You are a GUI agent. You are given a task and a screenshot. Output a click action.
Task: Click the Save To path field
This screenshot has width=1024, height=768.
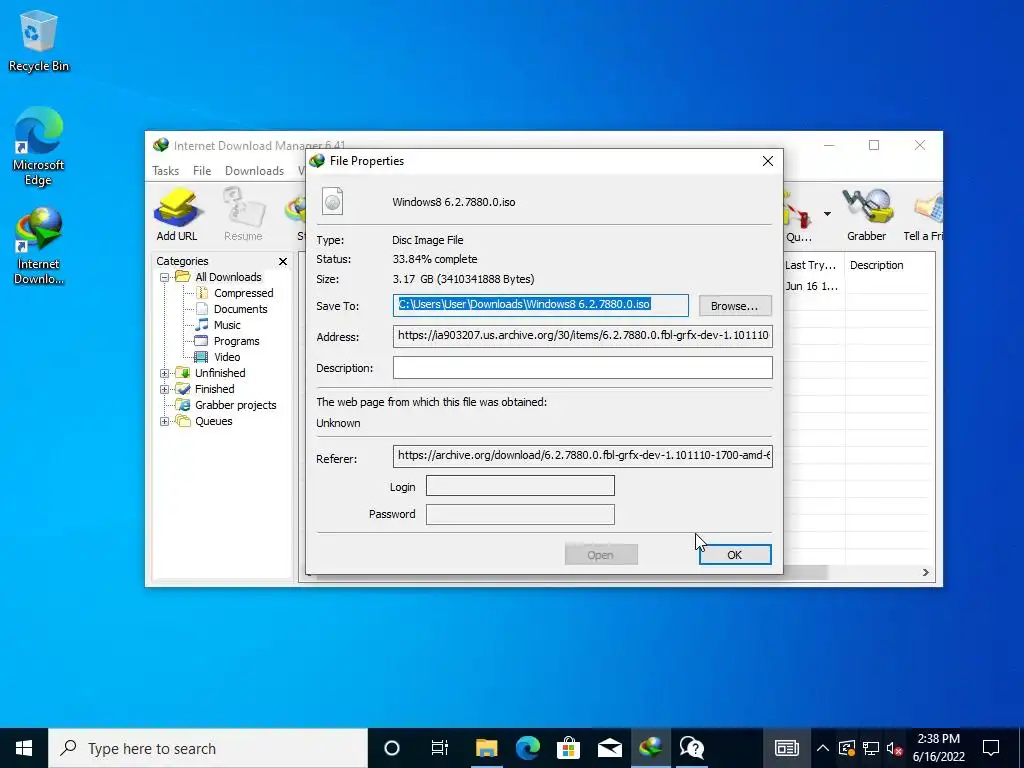click(x=541, y=305)
